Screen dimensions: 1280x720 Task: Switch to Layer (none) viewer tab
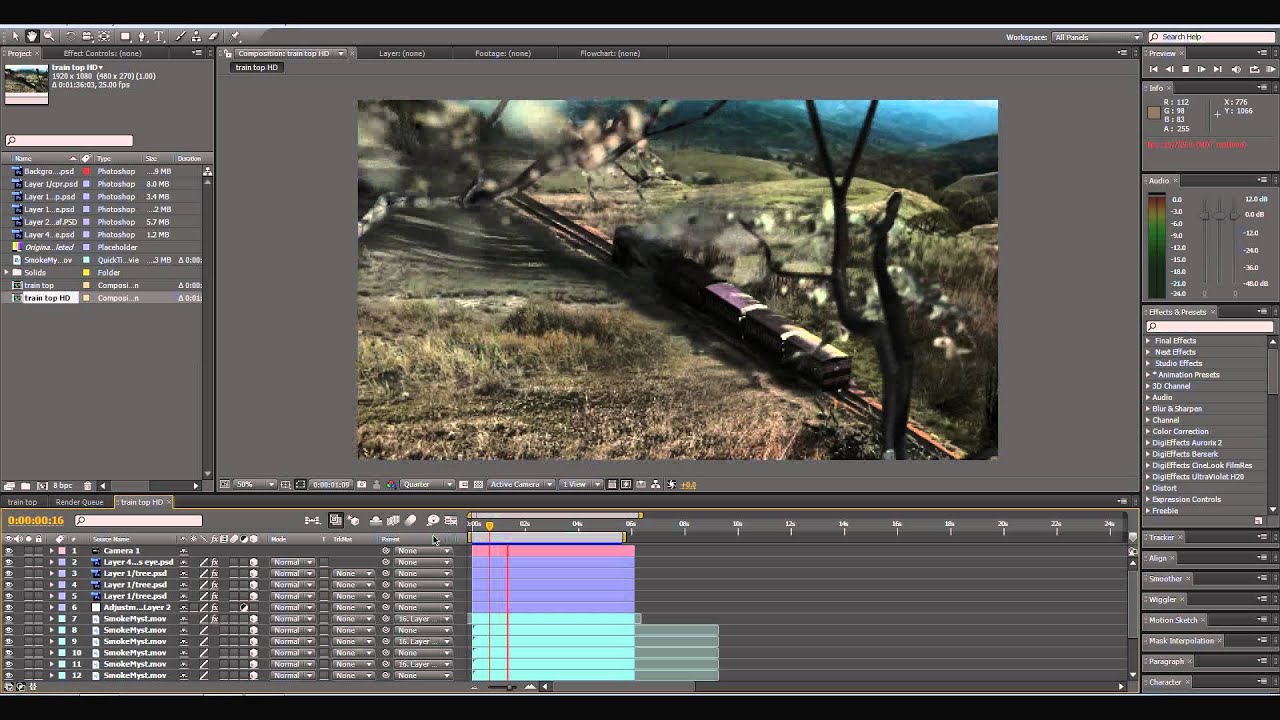pyautogui.click(x=402, y=53)
